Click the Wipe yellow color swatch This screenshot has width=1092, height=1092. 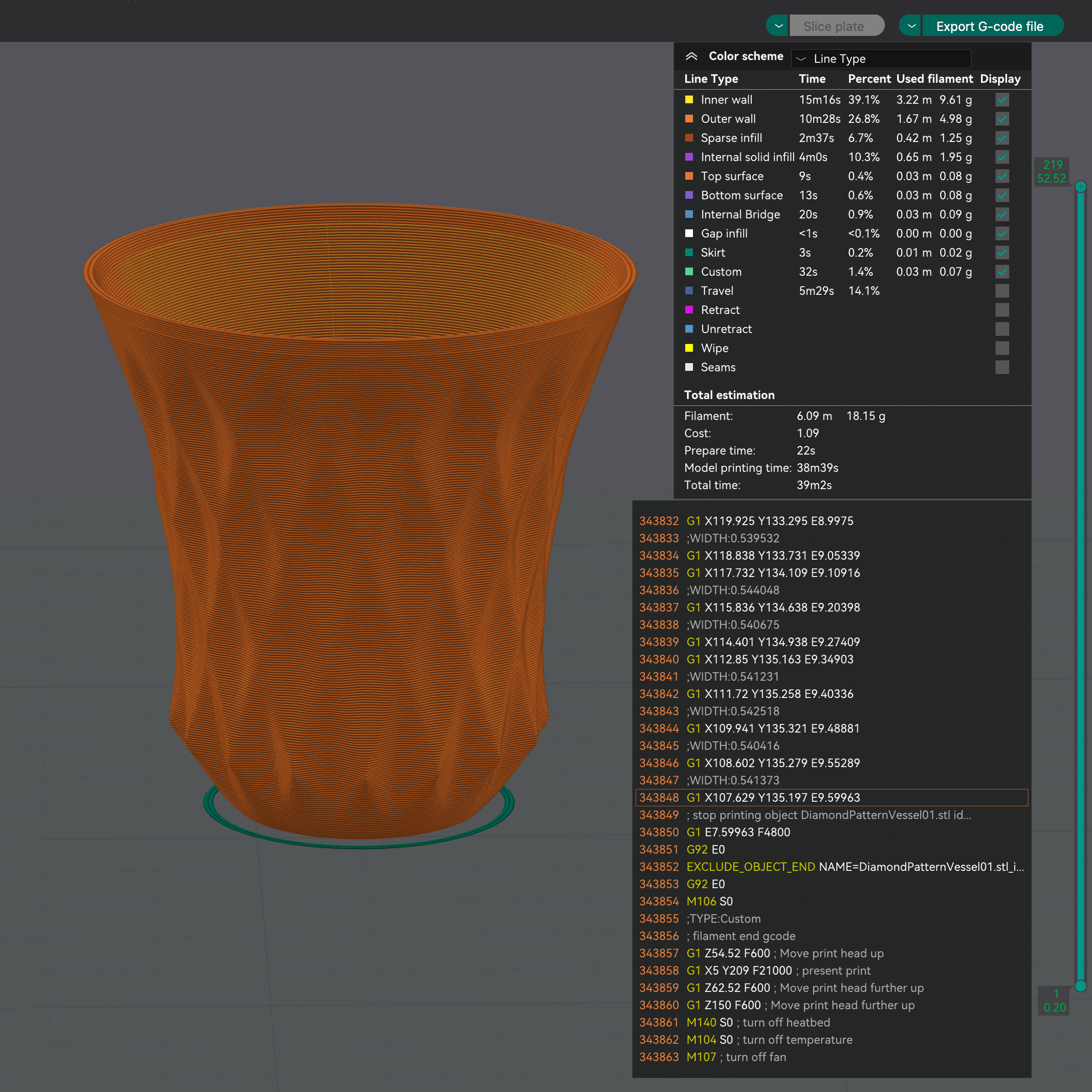click(x=689, y=348)
